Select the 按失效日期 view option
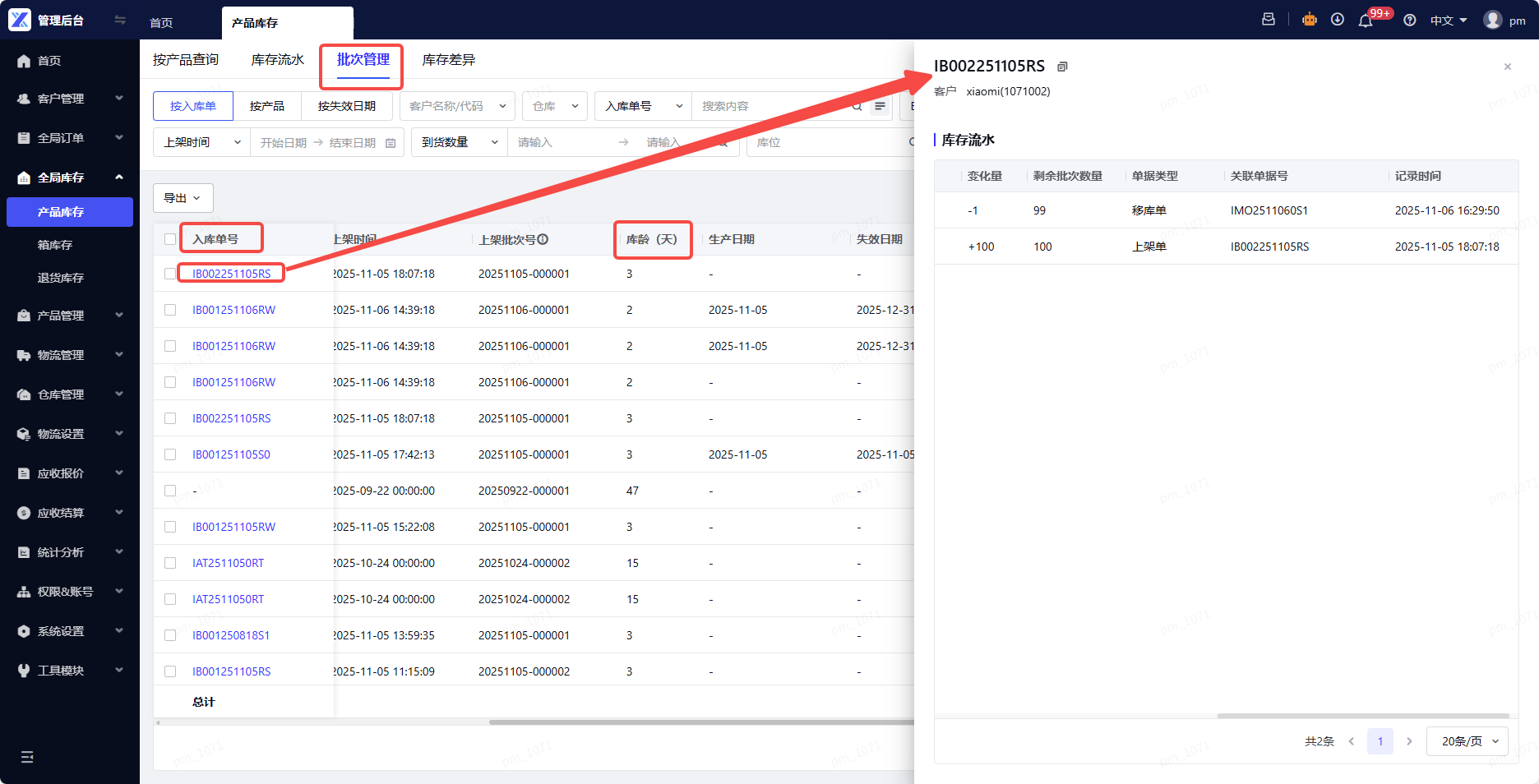The width and height of the screenshot is (1539, 784). [347, 106]
